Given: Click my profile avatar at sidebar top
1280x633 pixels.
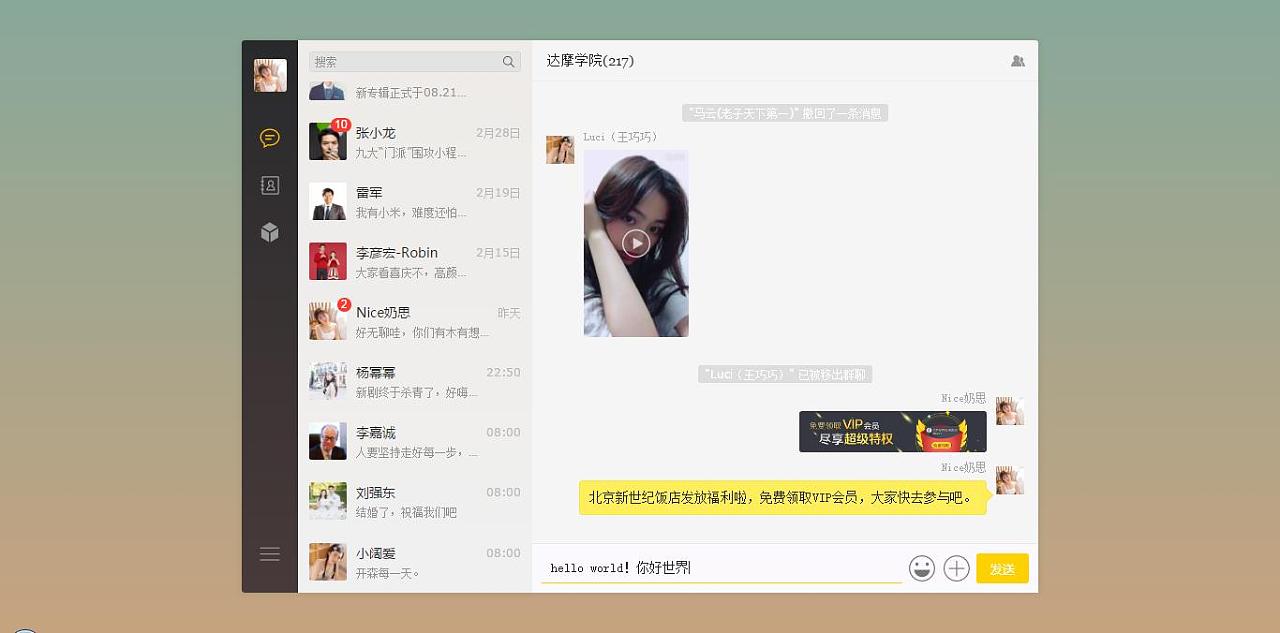Looking at the screenshot, I should click(x=270, y=76).
